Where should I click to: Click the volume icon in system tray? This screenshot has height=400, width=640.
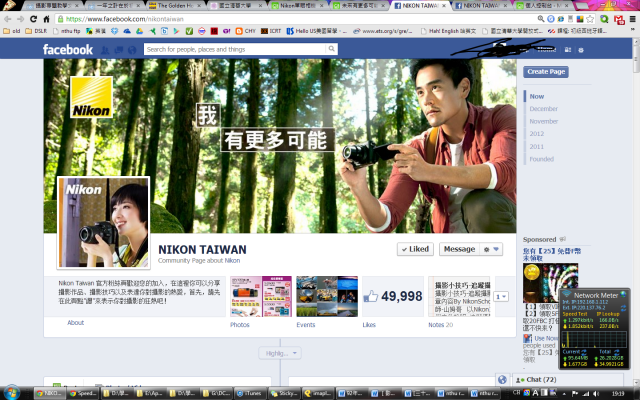coord(597,393)
